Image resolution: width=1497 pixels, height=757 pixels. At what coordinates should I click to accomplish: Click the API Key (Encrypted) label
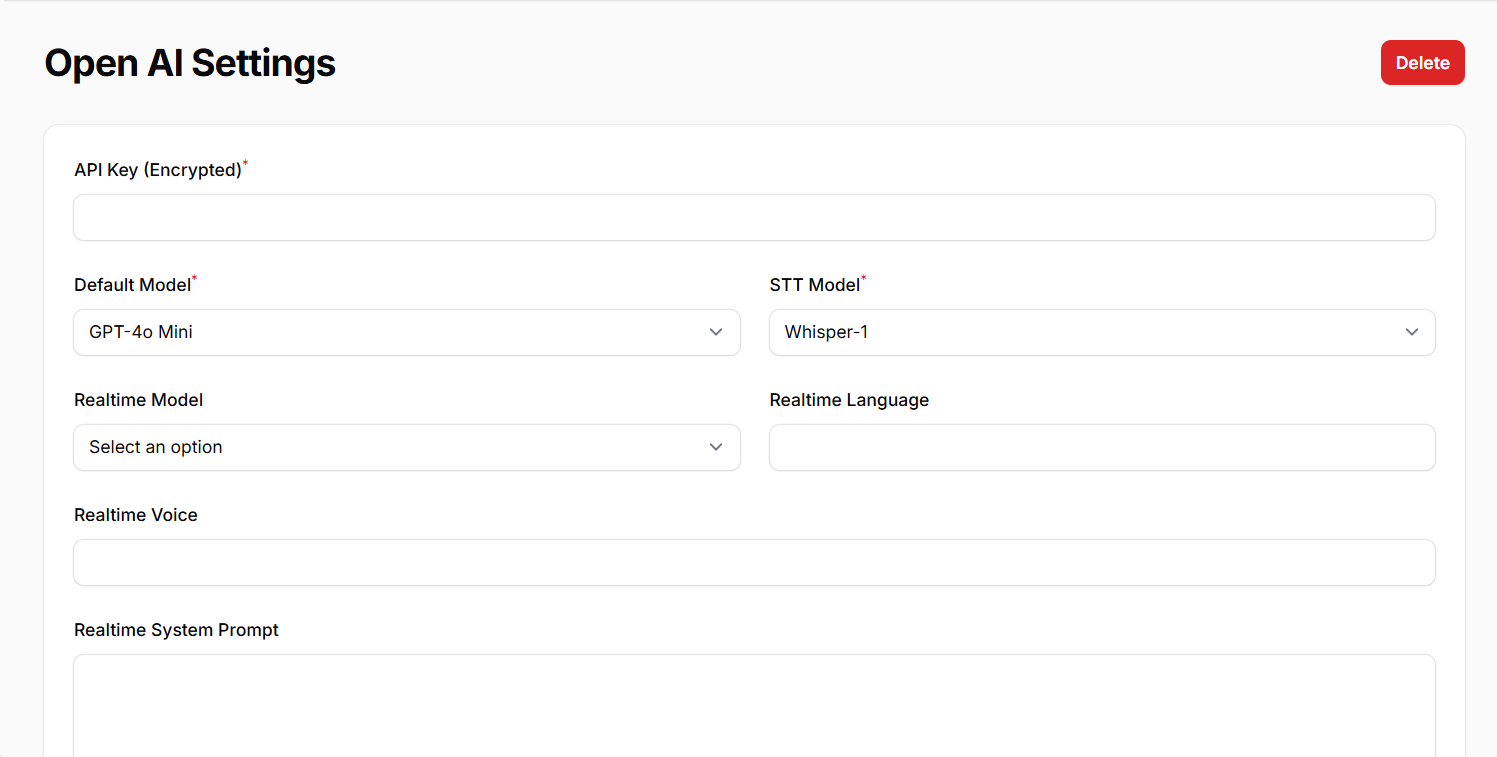[157, 169]
